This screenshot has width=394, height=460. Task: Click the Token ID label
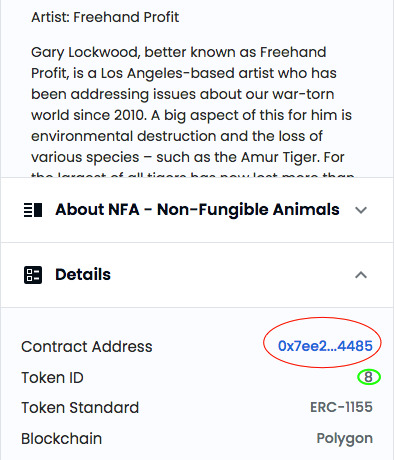(x=52, y=378)
